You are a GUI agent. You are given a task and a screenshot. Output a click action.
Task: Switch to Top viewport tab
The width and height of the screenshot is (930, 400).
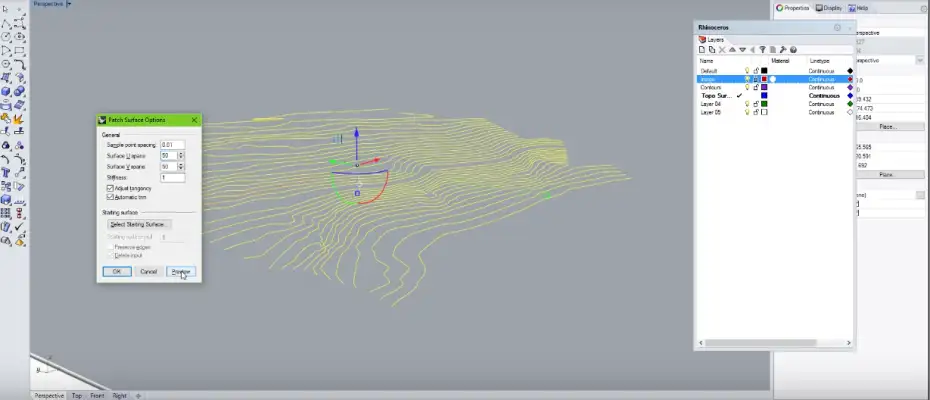click(x=77, y=395)
